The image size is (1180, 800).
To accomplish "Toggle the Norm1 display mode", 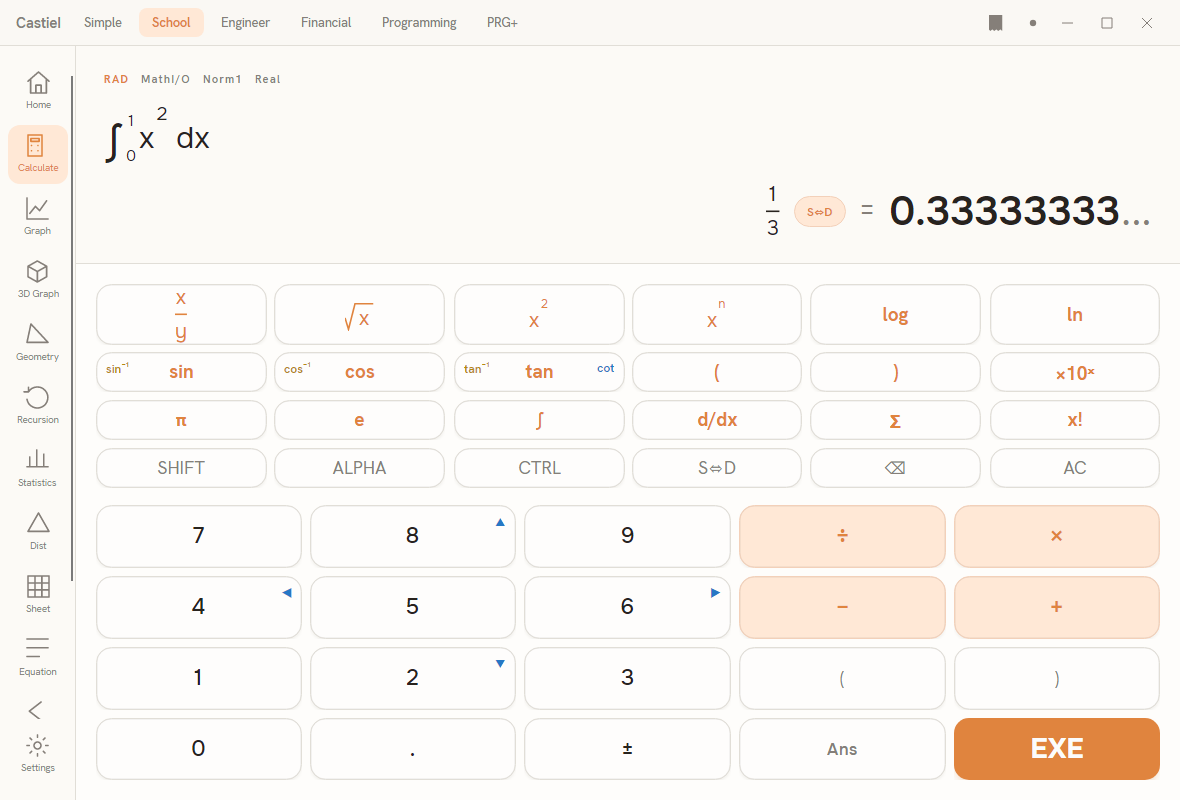I will (222, 79).
